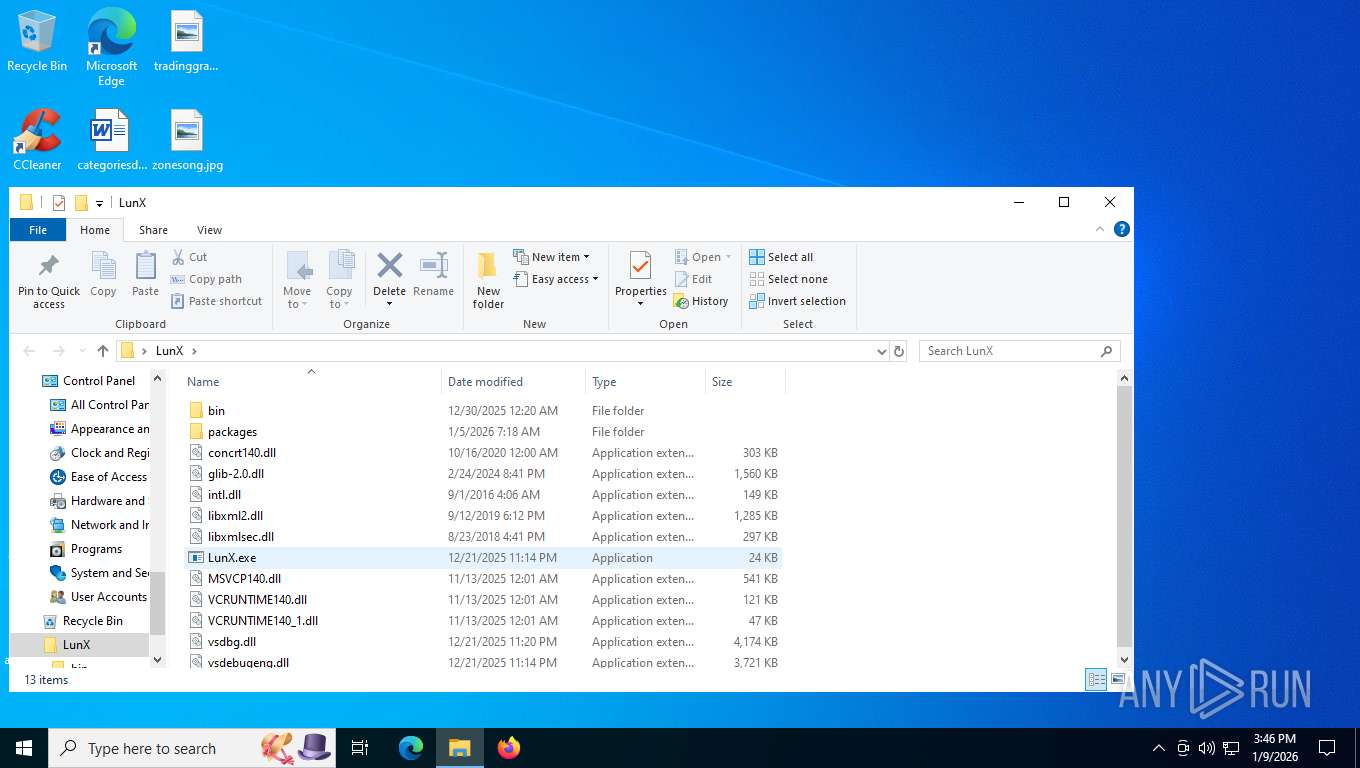Sort by Date modified column
The width and height of the screenshot is (1360, 768).
(x=513, y=382)
